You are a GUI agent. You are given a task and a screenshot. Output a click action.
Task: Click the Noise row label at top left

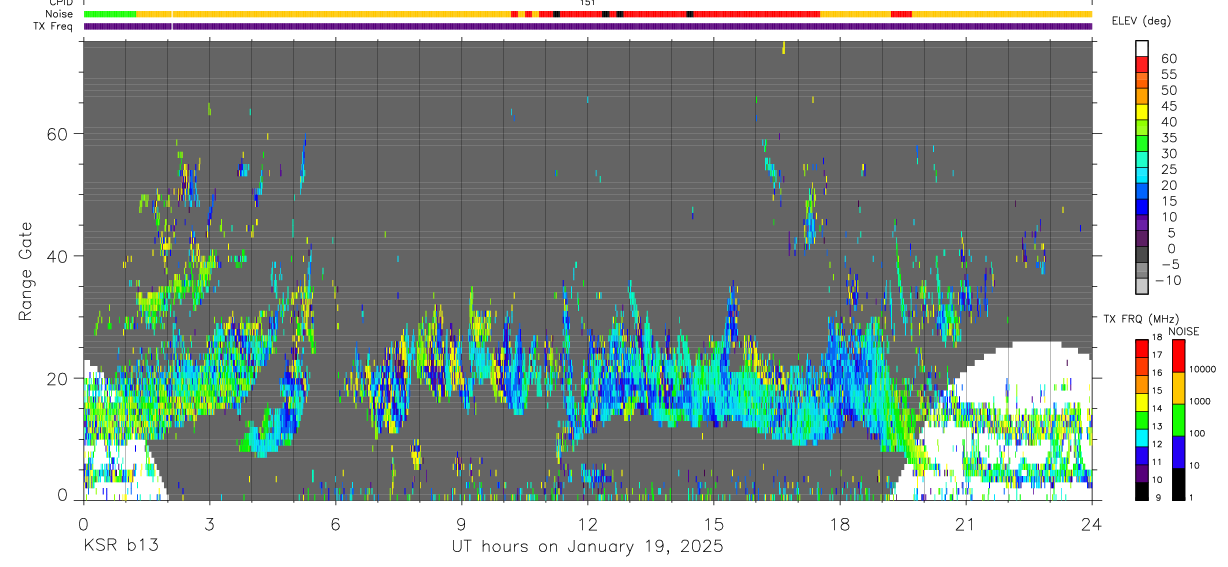(60, 14)
